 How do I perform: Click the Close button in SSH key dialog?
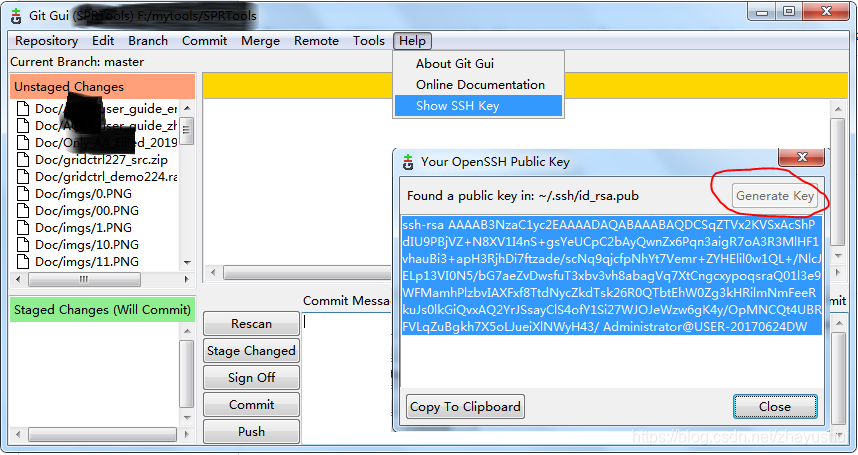click(x=775, y=407)
